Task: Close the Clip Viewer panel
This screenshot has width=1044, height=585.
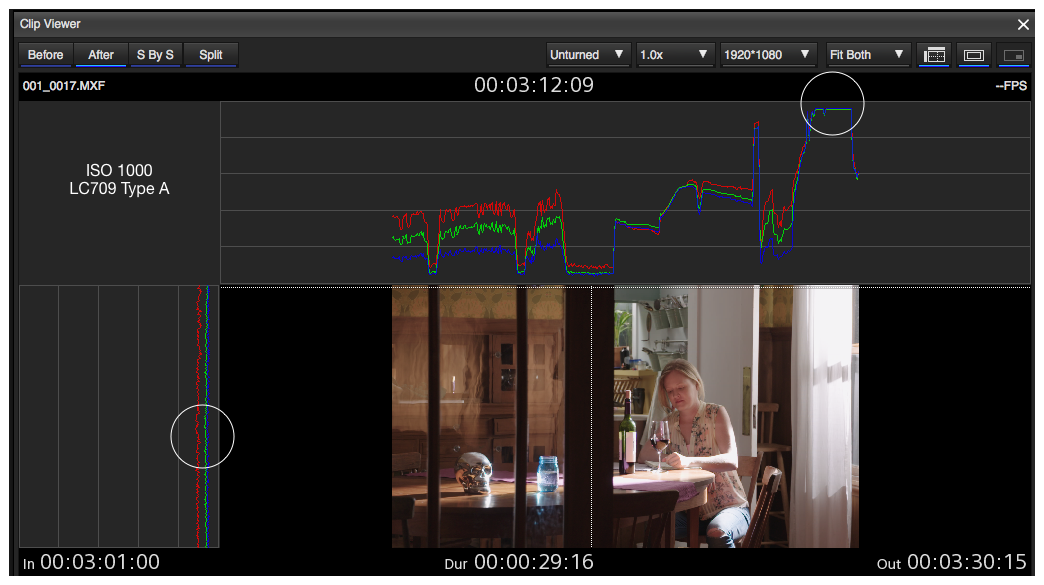Action: pyautogui.click(x=1023, y=24)
